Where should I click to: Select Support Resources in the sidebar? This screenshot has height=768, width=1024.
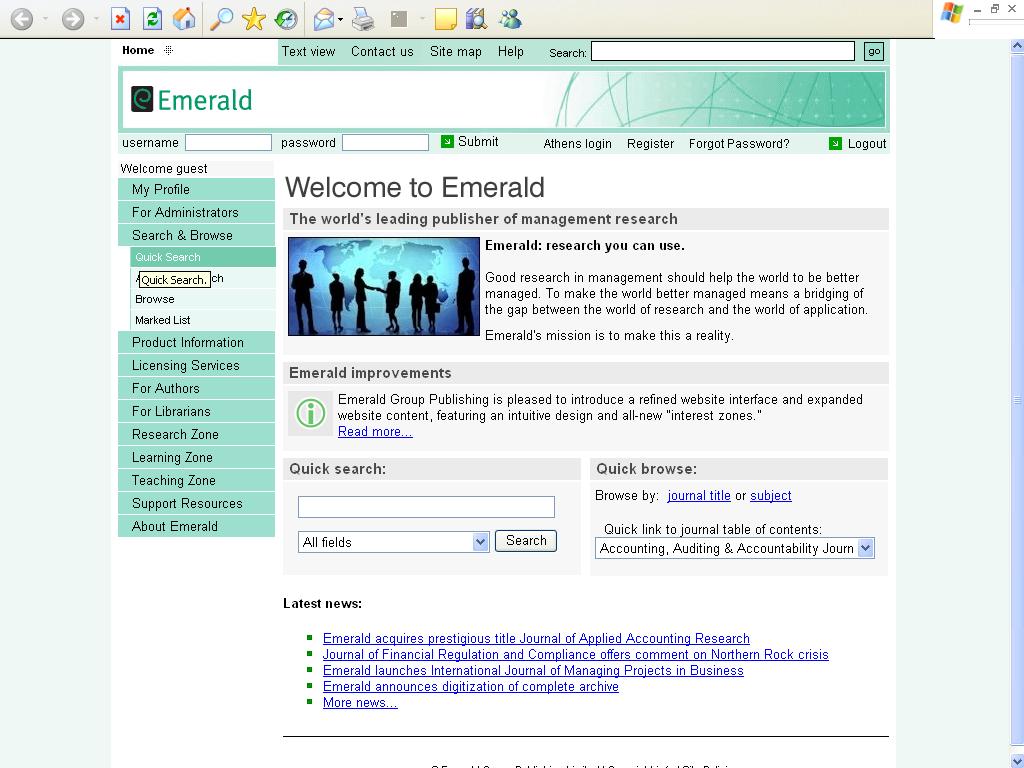point(197,503)
